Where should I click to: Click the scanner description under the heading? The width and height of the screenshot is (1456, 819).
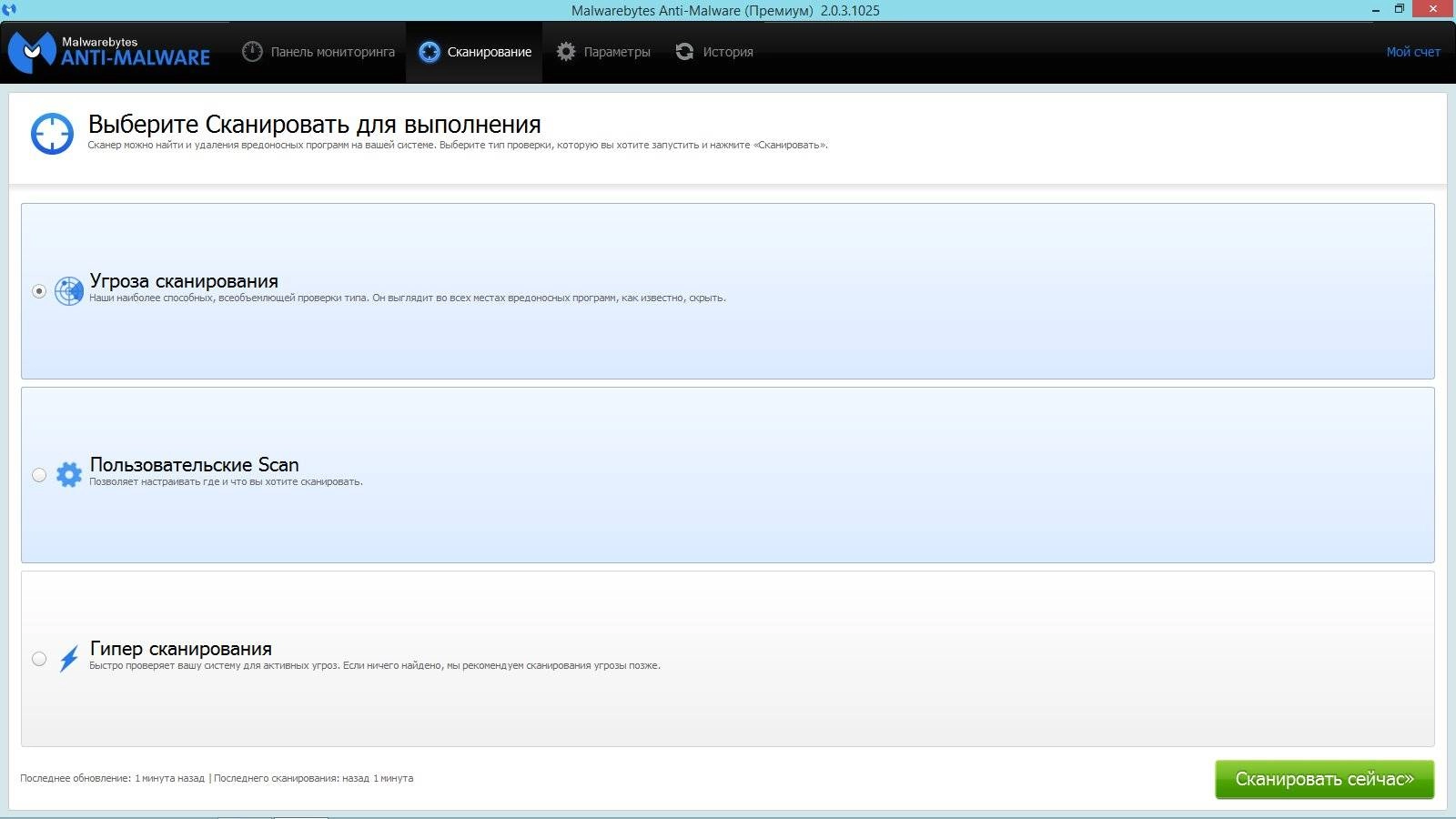[458, 145]
